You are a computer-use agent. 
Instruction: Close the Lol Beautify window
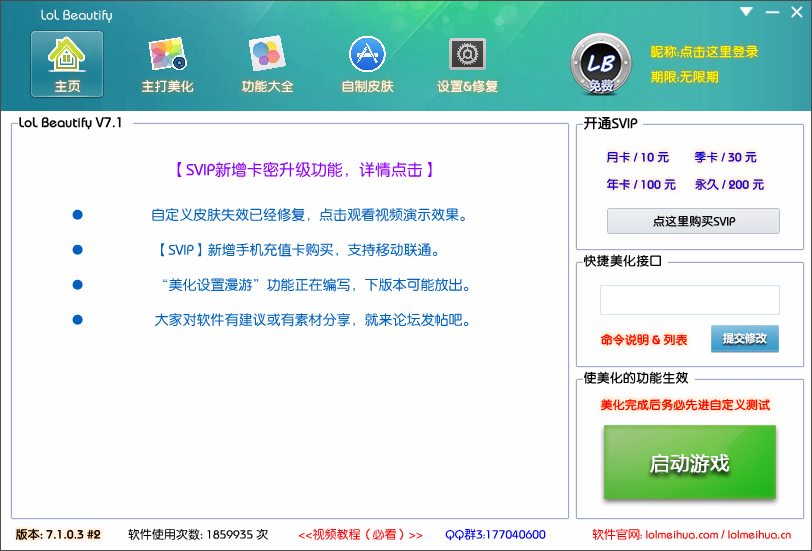click(x=797, y=12)
